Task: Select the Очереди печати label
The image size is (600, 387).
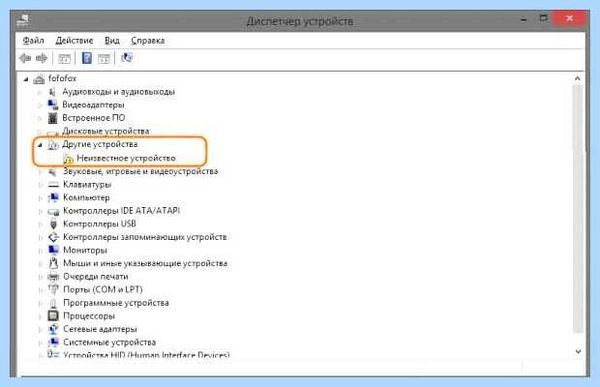Action: pos(96,276)
